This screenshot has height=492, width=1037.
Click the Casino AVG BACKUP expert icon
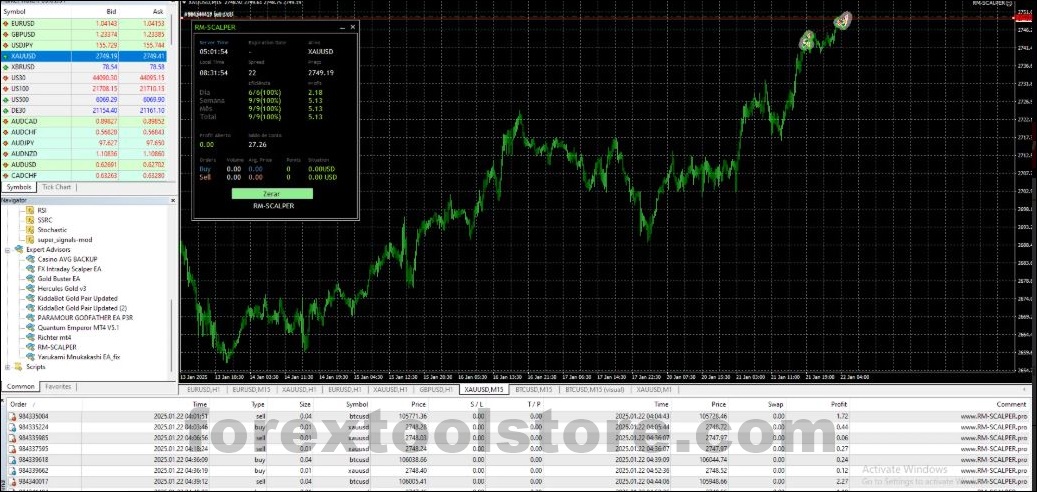pos(30,259)
